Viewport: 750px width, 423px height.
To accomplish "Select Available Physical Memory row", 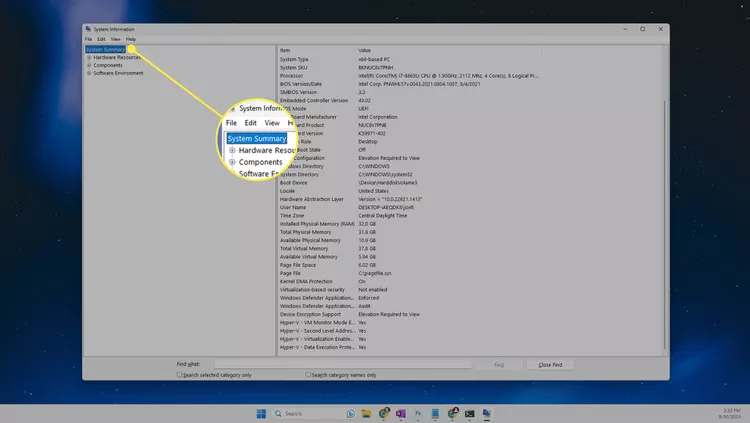I will coord(471,240).
